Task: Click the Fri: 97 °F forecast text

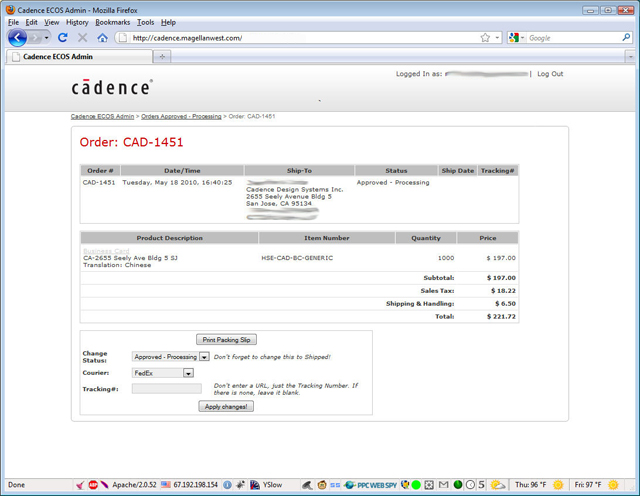Action: pos(588,485)
